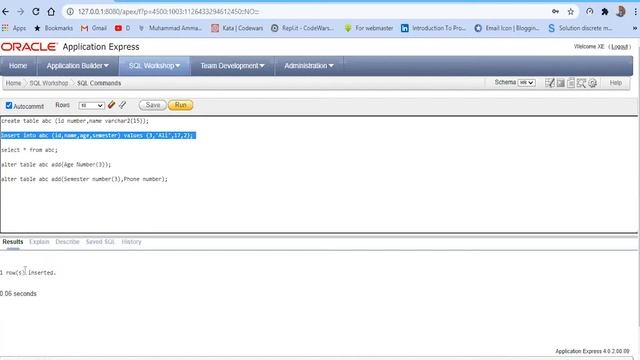The height and width of the screenshot is (360, 640).
Task: Click the highlighted insert into abc line
Action: (98, 135)
